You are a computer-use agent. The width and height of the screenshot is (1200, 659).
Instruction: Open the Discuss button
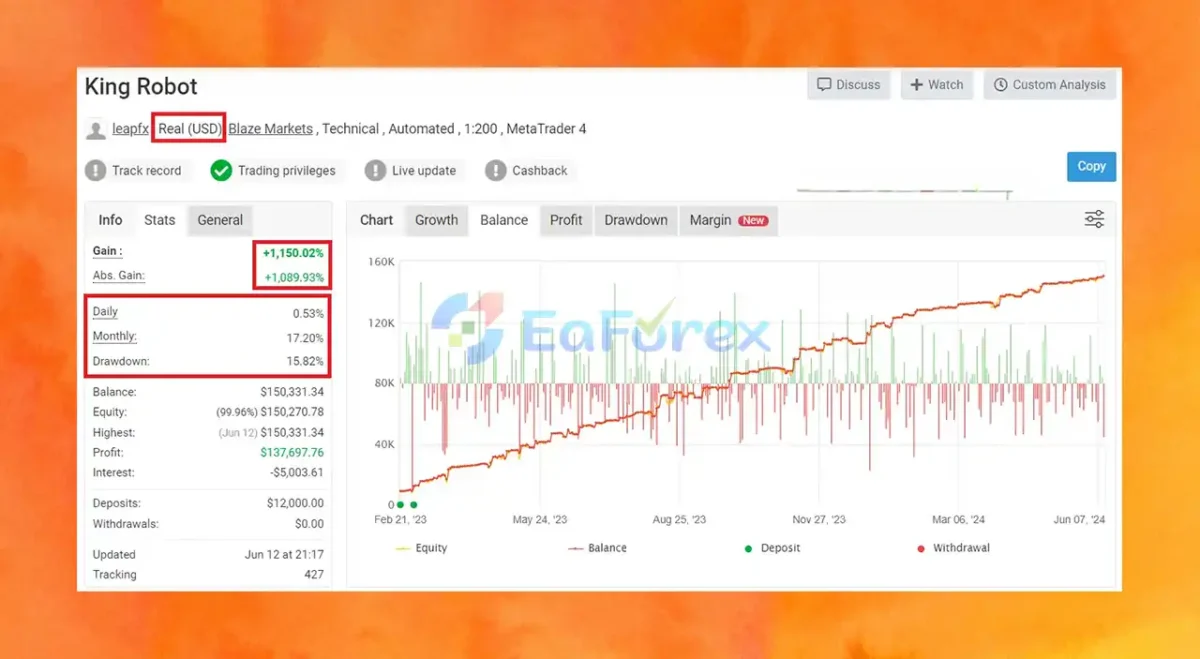(x=849, y=85)
